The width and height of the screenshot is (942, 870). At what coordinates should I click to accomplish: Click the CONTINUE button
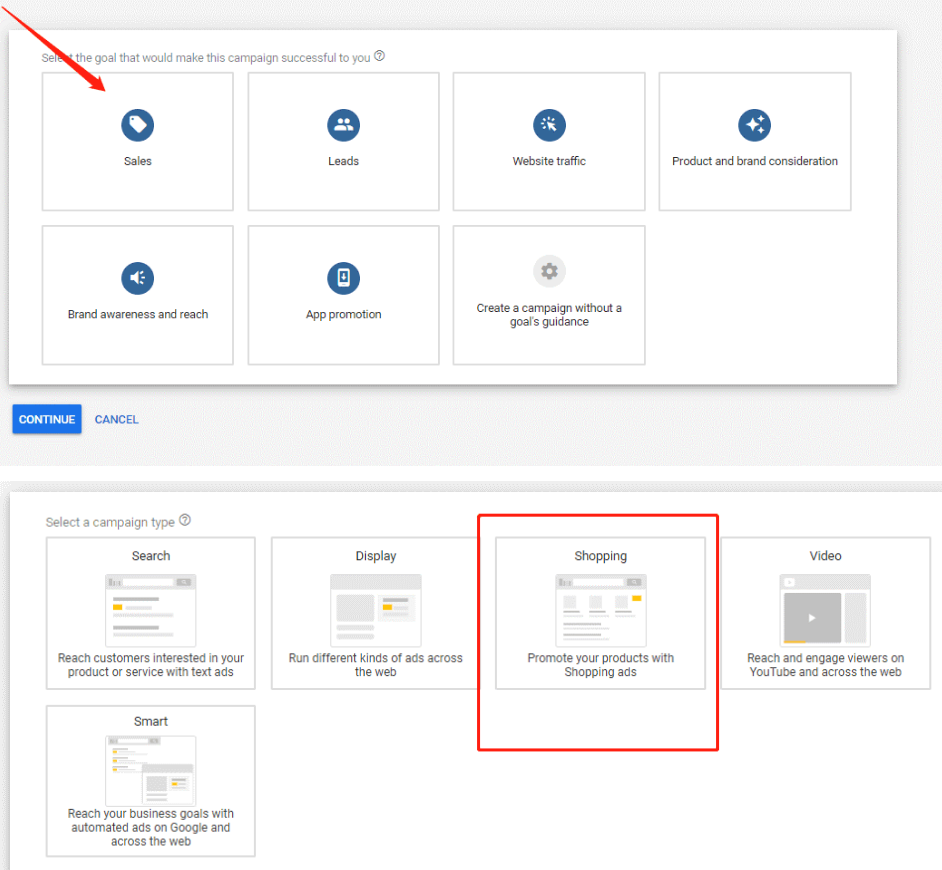click(47, 419)
